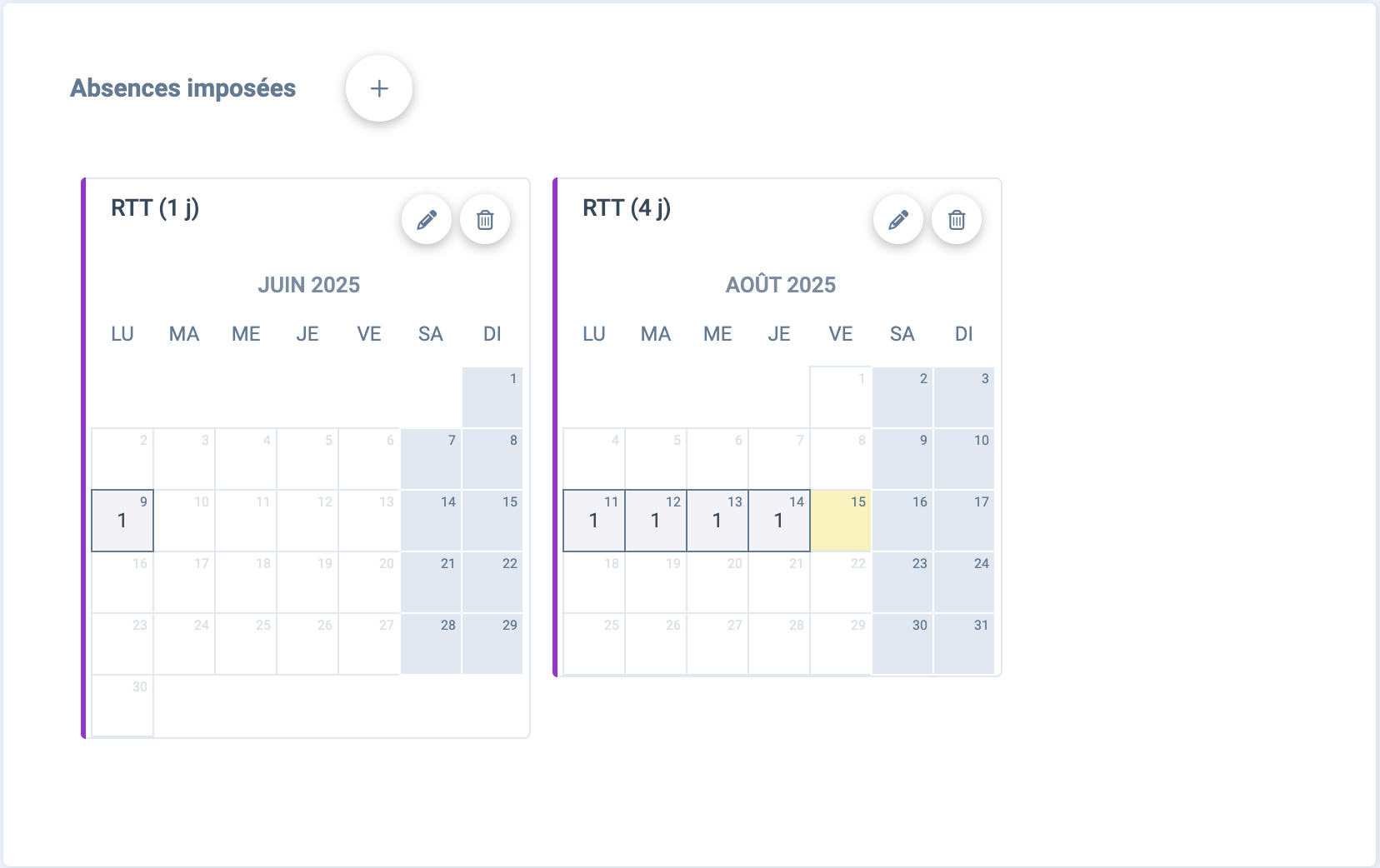The height and width of the screenshot is (868, 1380).
Task: Click the JUIN 2025 month heading
Action: [309, 285]
